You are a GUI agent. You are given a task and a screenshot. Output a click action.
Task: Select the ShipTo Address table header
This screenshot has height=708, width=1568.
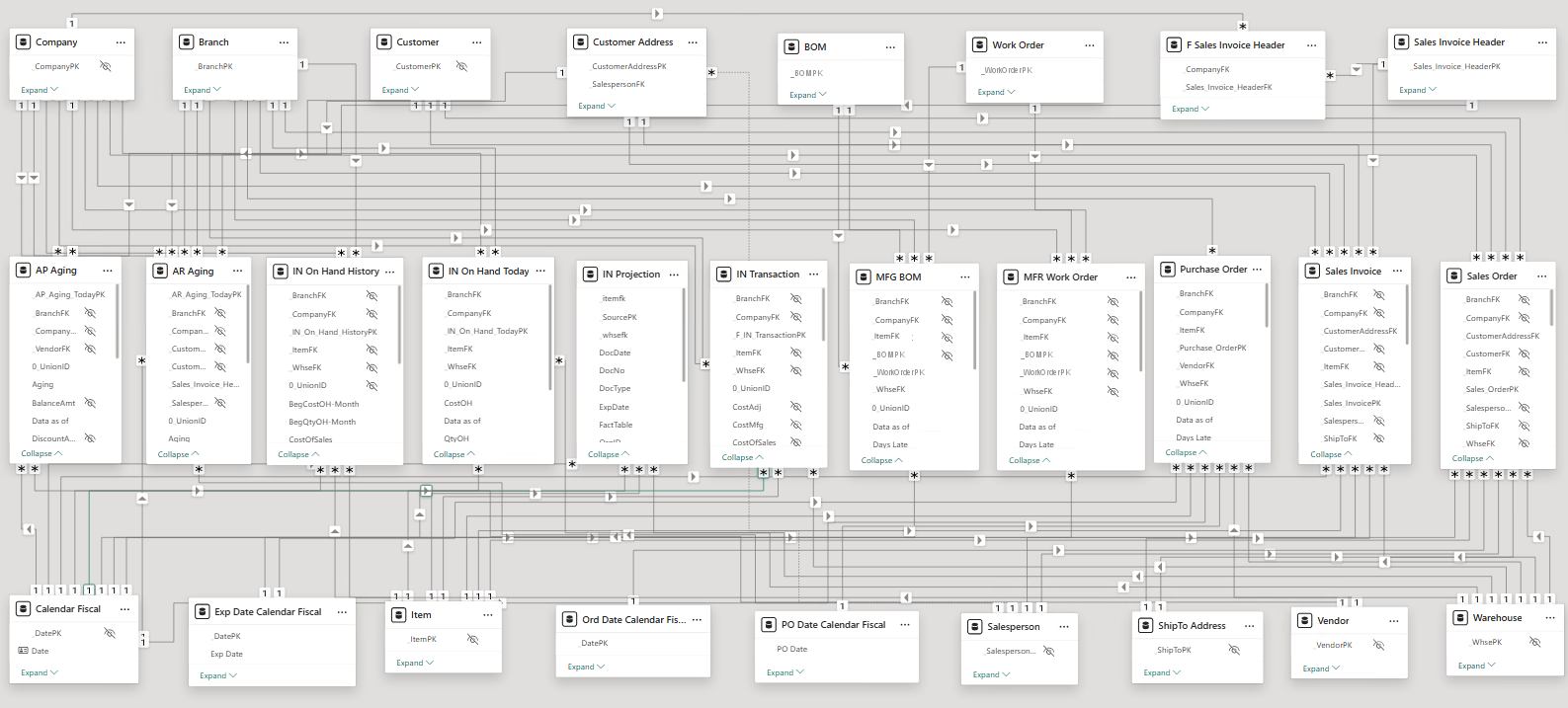pos(1192,626)
